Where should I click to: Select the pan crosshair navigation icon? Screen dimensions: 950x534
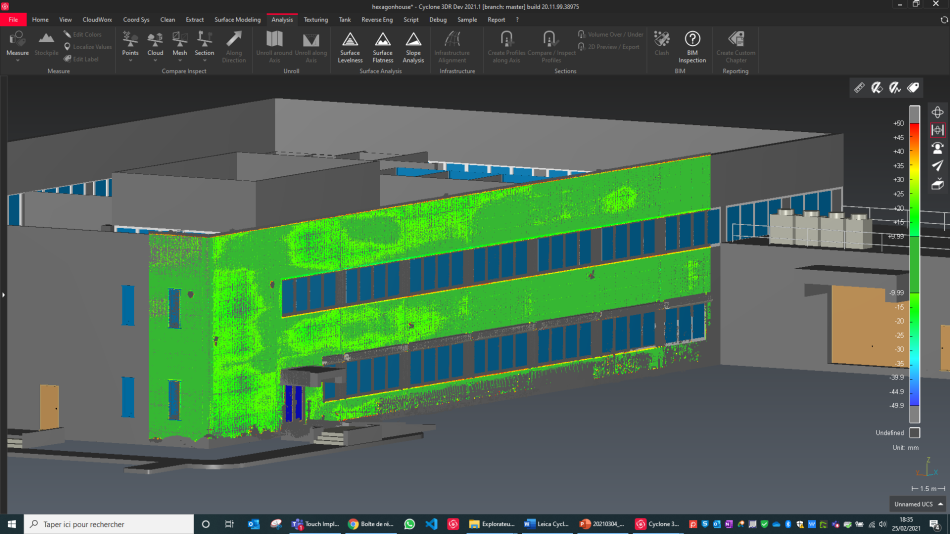click(x=938, y=112)
